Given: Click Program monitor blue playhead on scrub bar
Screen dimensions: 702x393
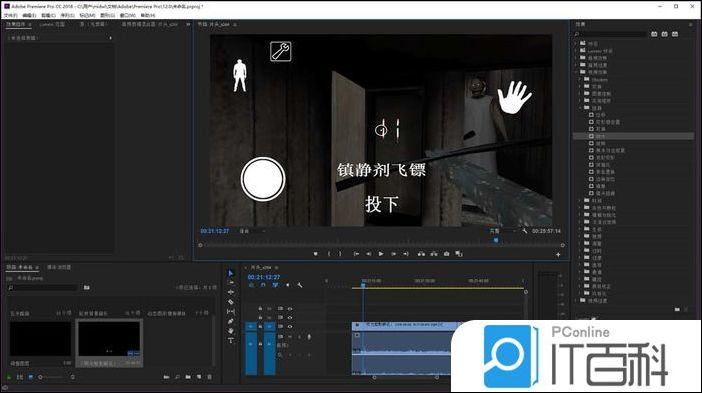Looking at the screenshot, I should tap(496, 240).
